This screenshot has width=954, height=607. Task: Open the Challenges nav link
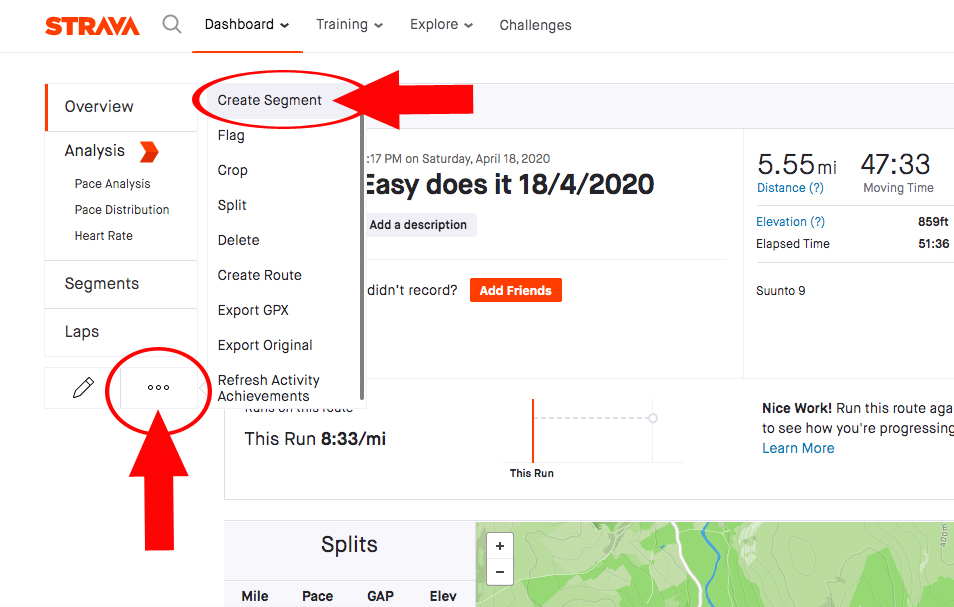pyautogui.click(x=535, y=25)
